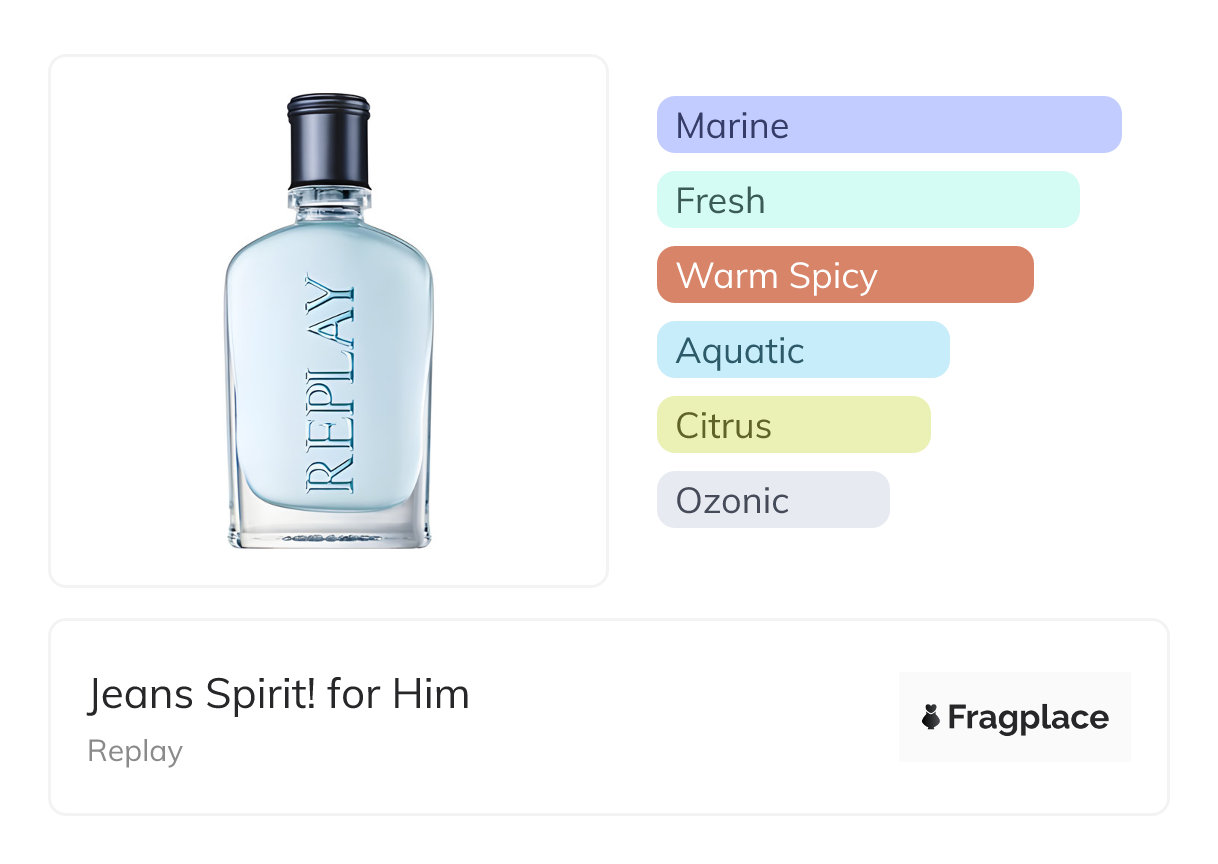Pick the Aquatic accord bar
This screenshot has height=864, width=1218.
point(803,350)
